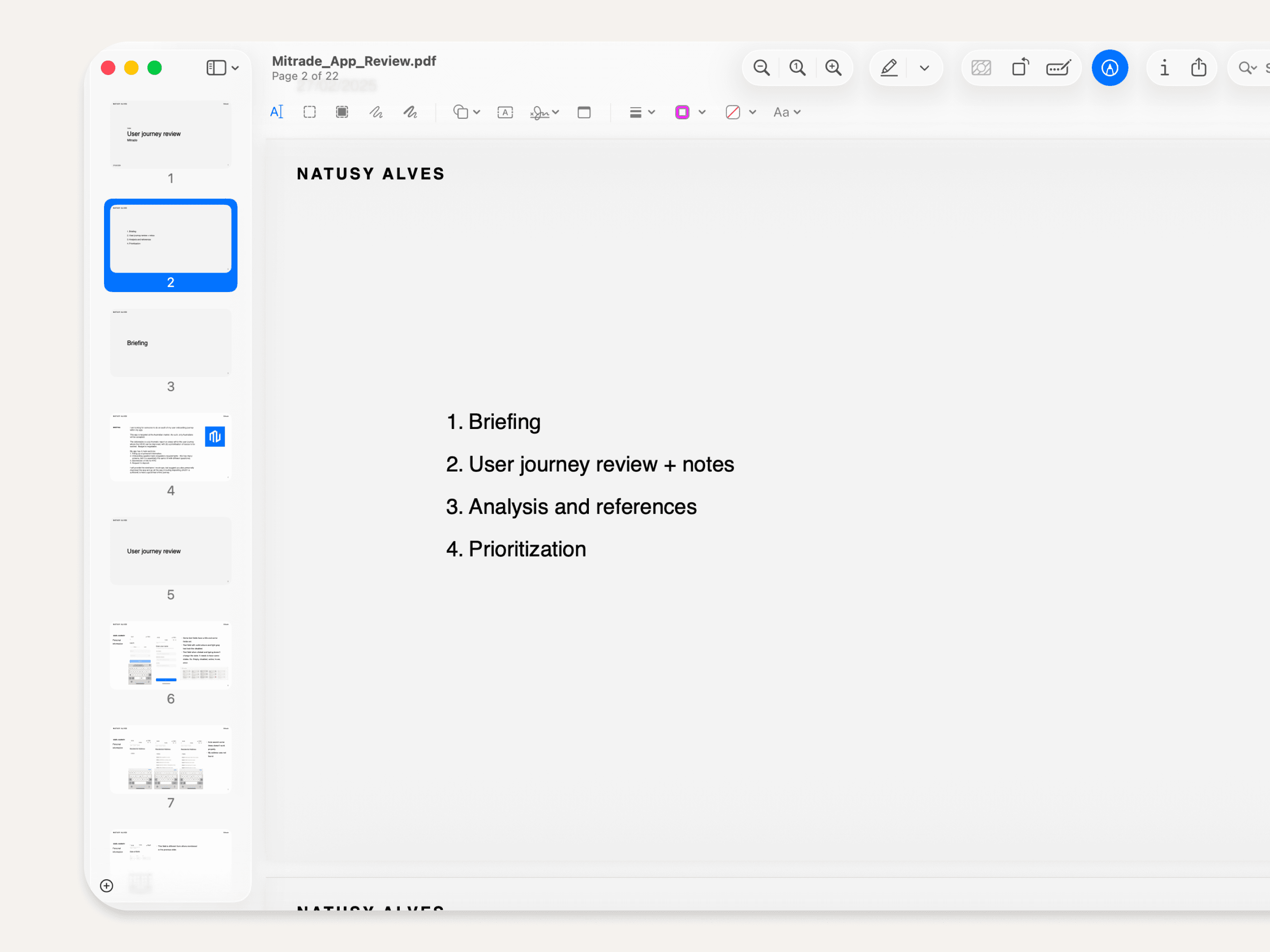
Task: Click the Highlight pen toggle
Action: 889,68
